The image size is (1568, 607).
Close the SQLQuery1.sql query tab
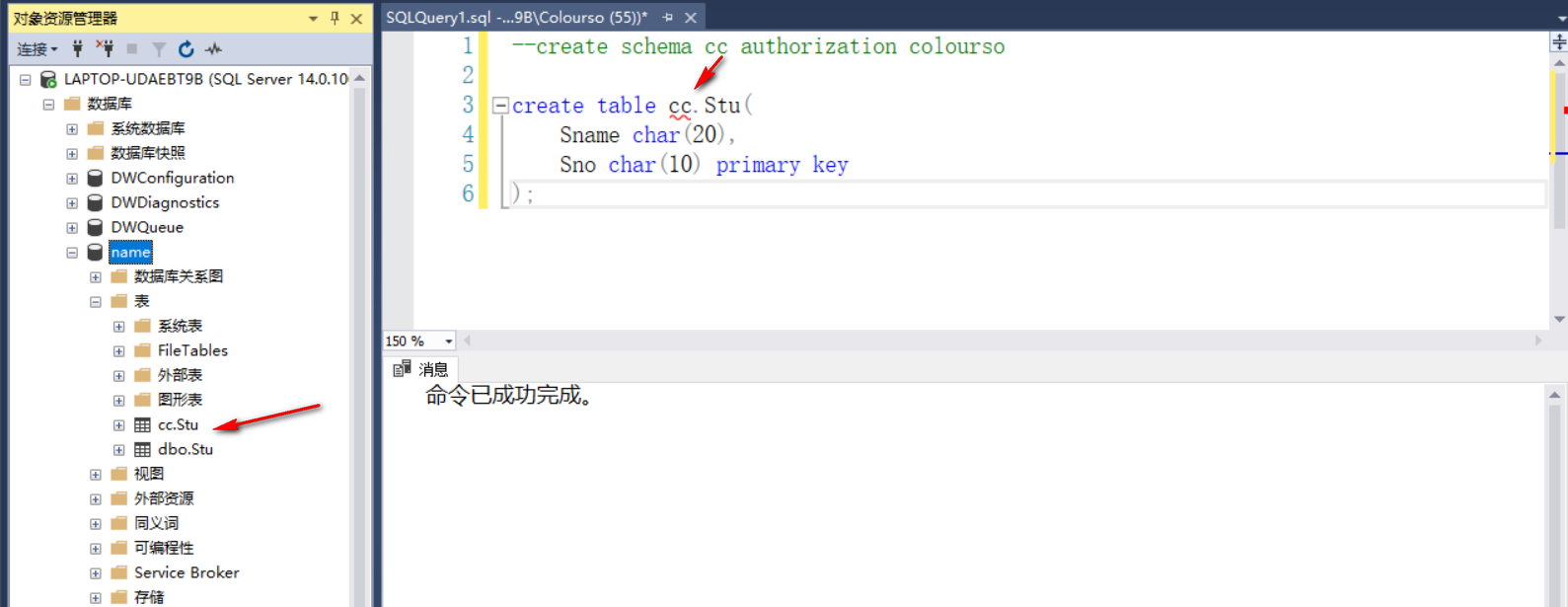[x=691, y=17]
